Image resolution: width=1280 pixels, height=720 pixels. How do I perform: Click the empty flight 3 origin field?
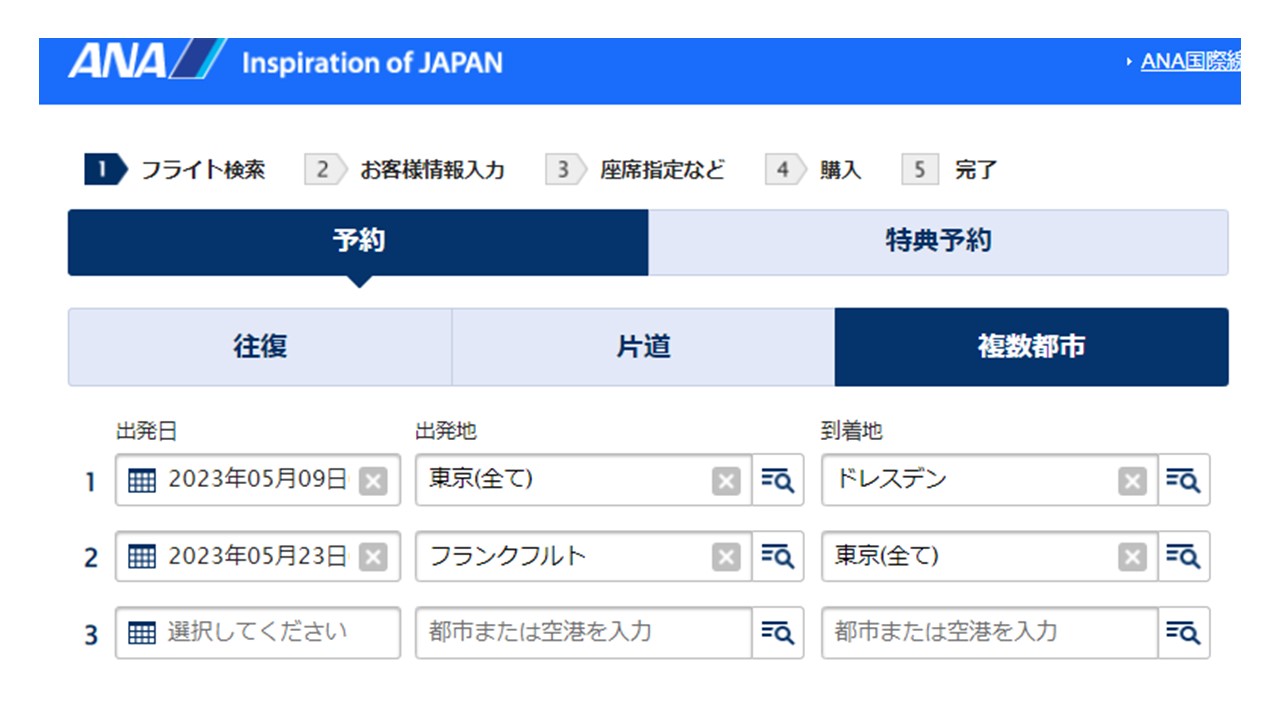pos(584,633)
